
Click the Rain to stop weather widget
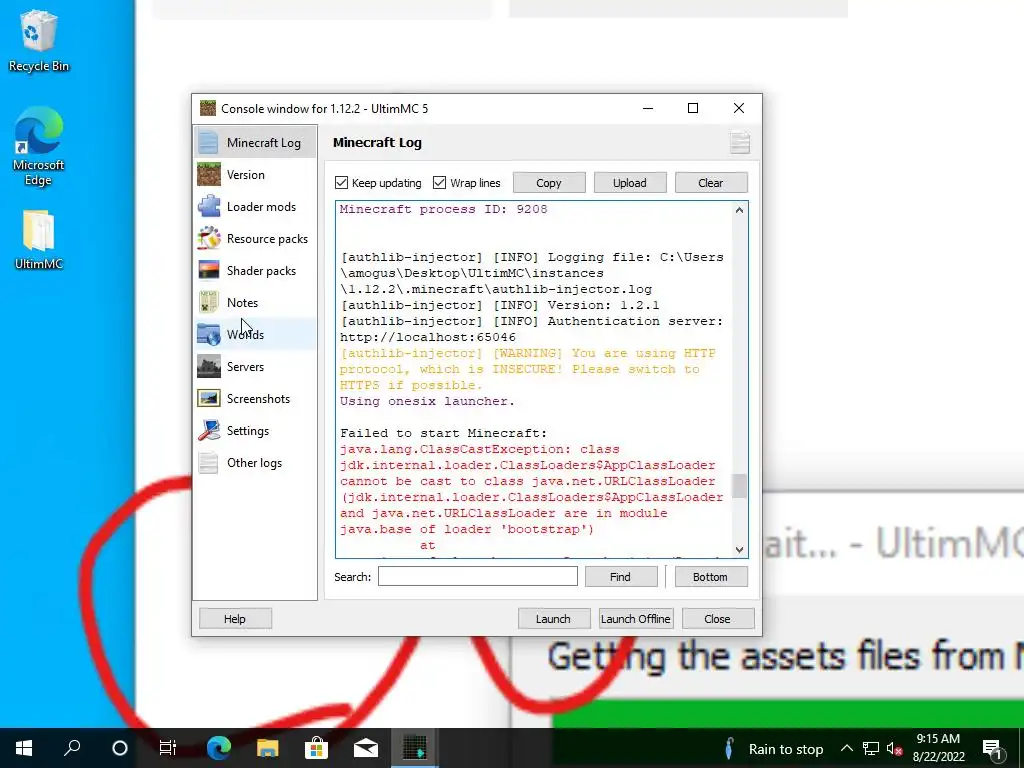(774, 748)
